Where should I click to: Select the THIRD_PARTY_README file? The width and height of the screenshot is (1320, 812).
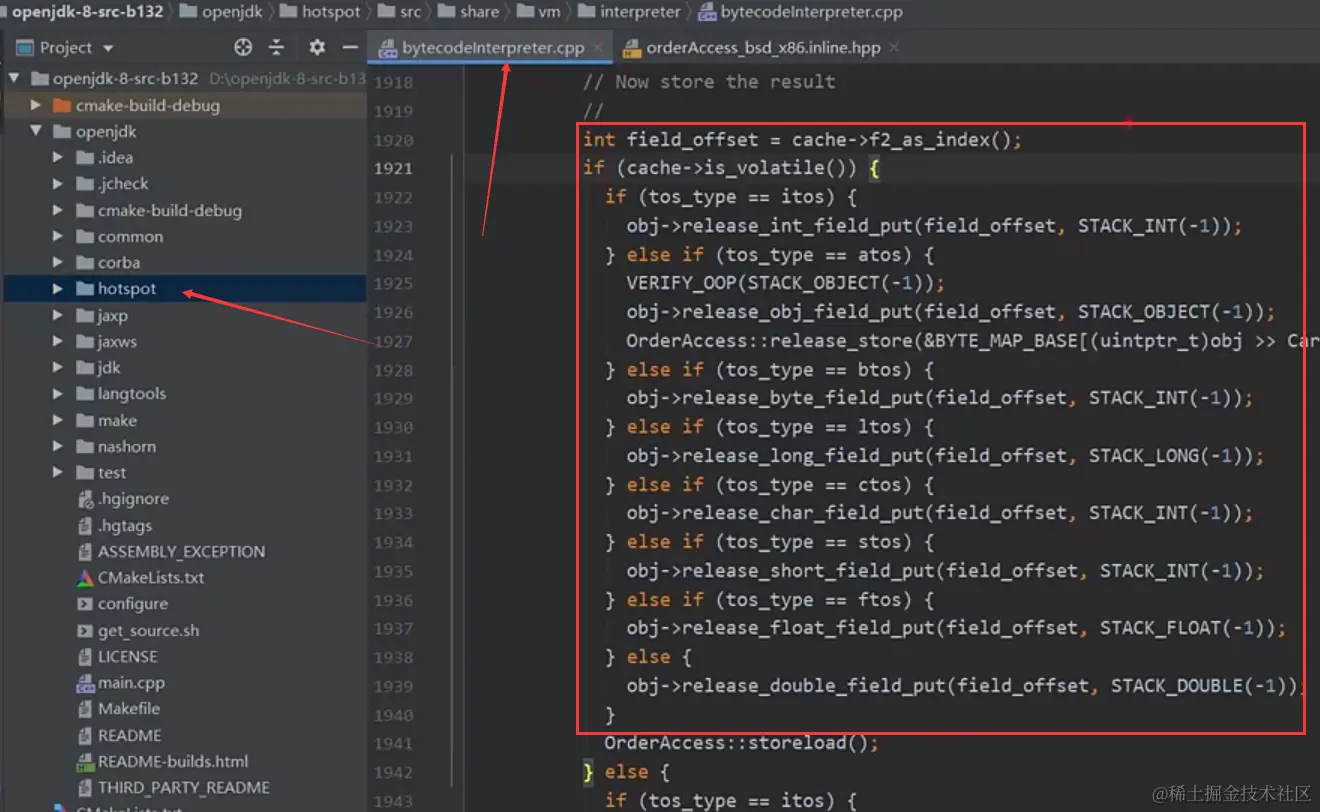tap(184, 787)
